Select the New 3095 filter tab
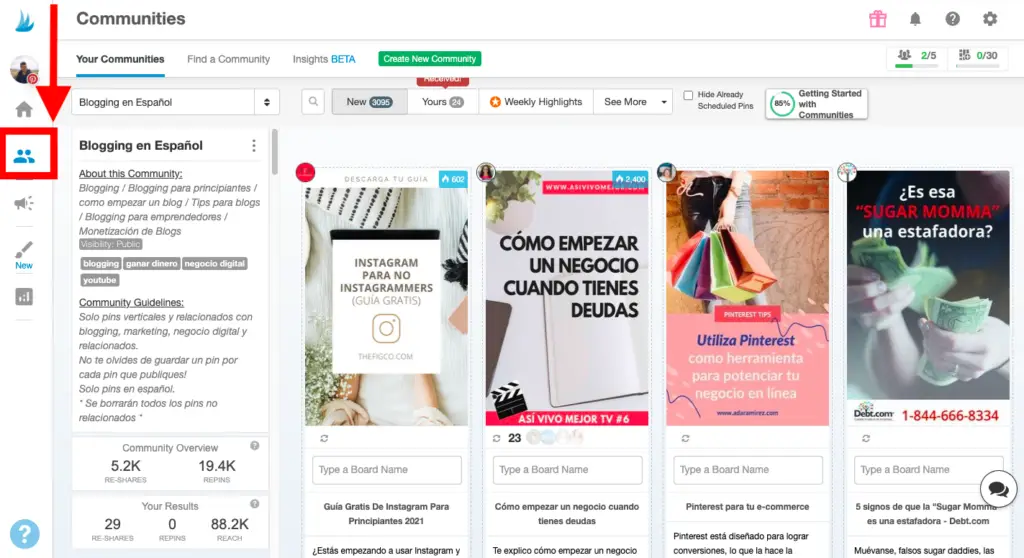This screenshot has width=1024, height=558. click(x=370, y=102)
